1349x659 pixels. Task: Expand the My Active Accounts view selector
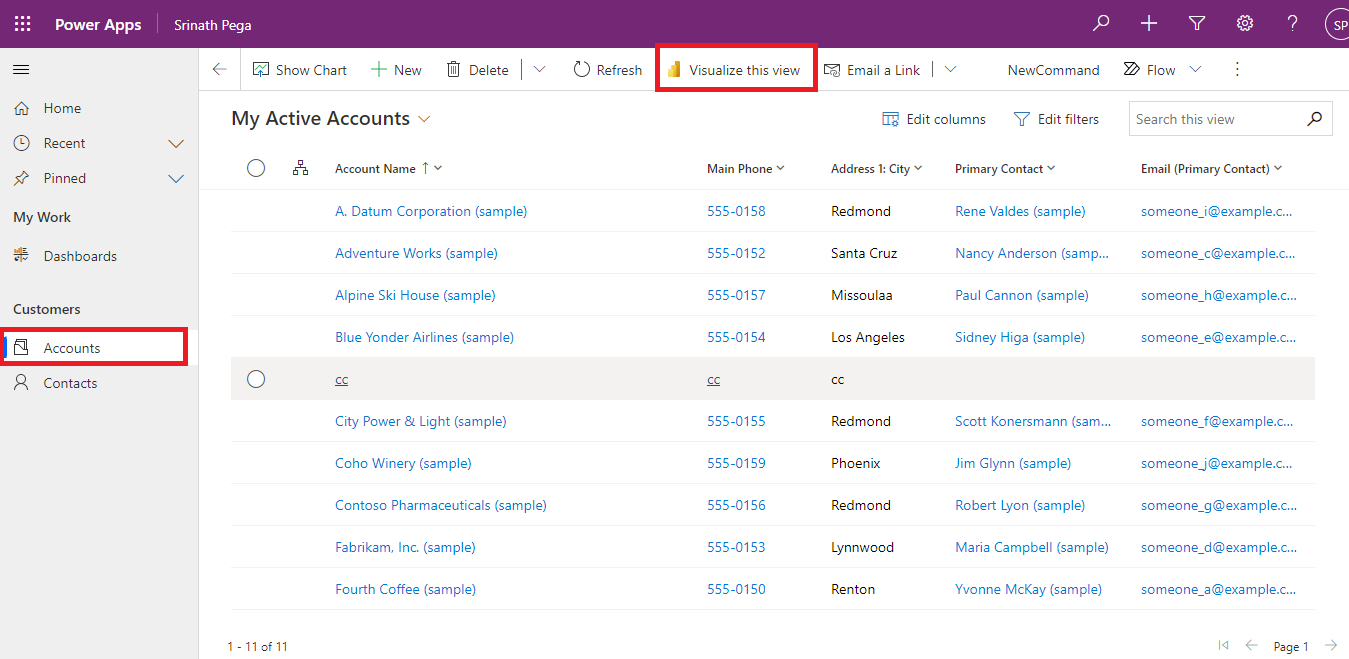pyautogui.click(x=424, y=119)
